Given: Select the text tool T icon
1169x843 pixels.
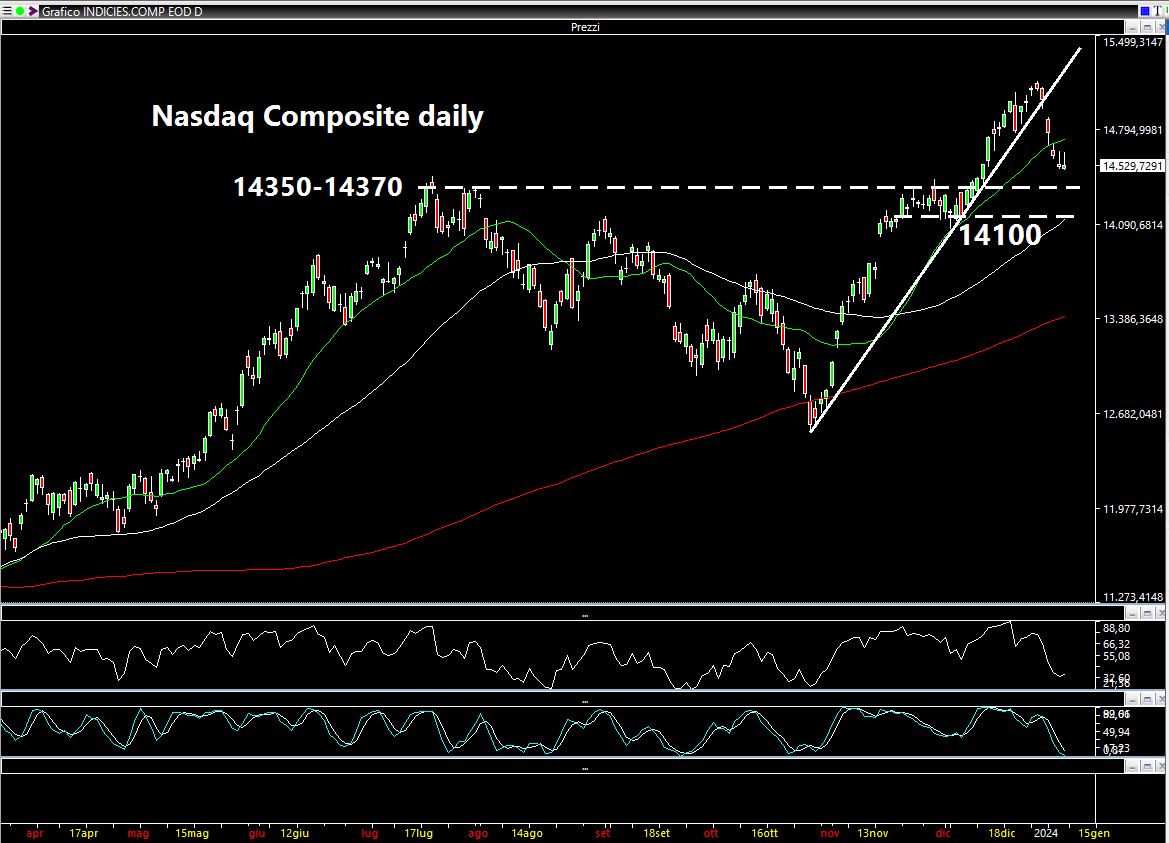Looking at the screenshot, I should 1157,11.
